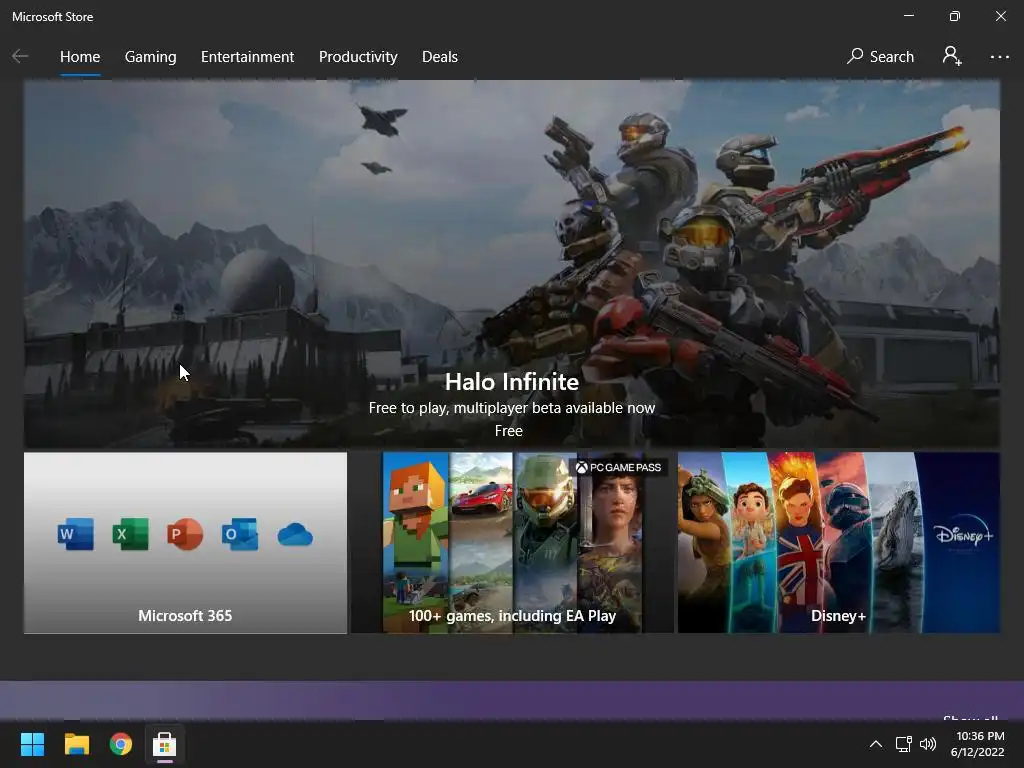Restore down the Microsoft Store window
The image size is (1024, 768).
(x=954, y=16)
